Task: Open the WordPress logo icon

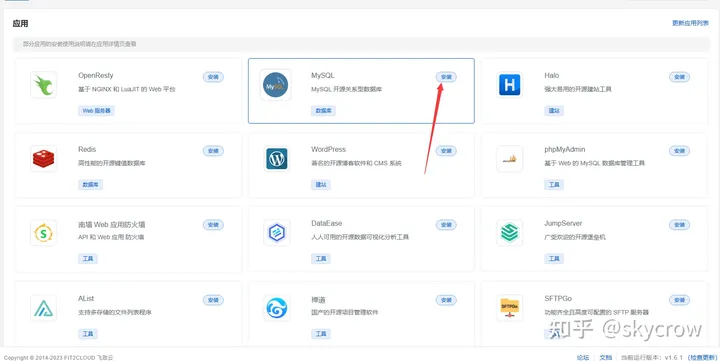Action: [276, 159]
